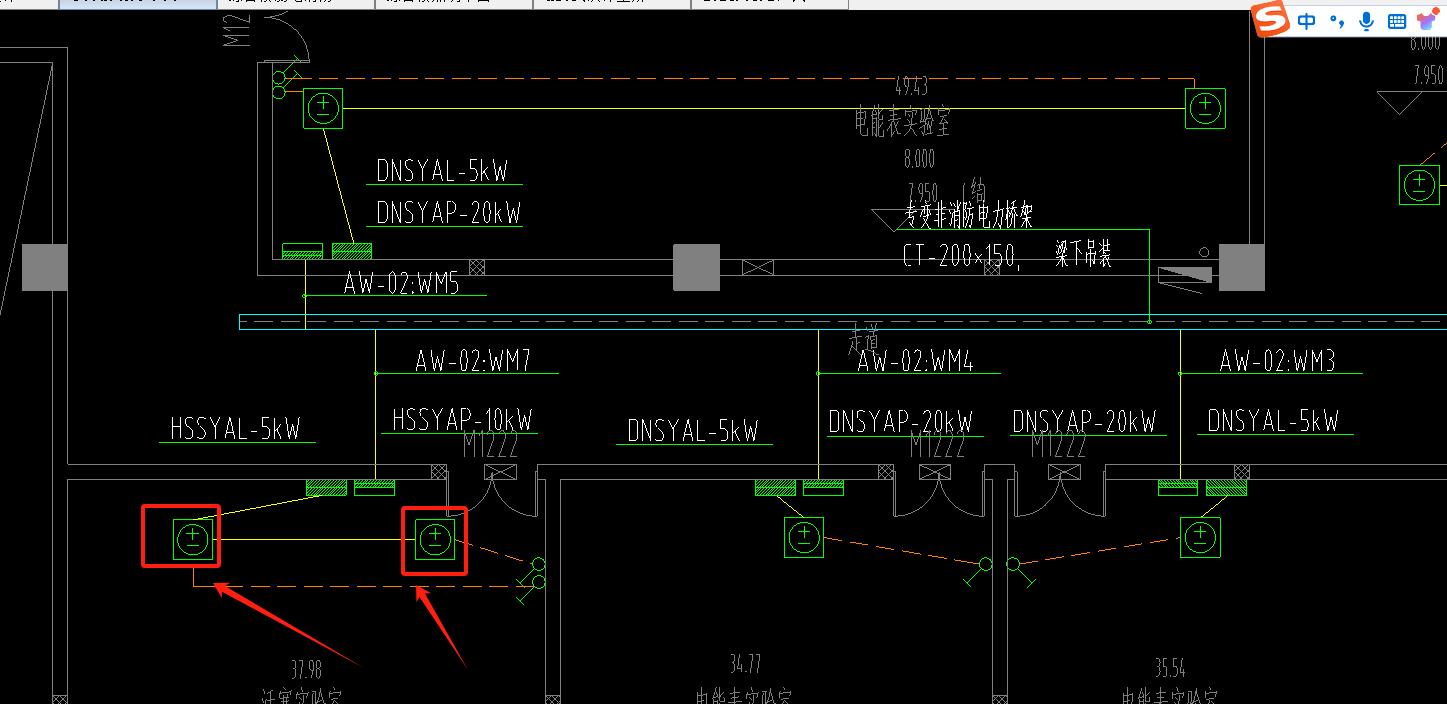Select the AW-02:WM4 circuit label

915,361
